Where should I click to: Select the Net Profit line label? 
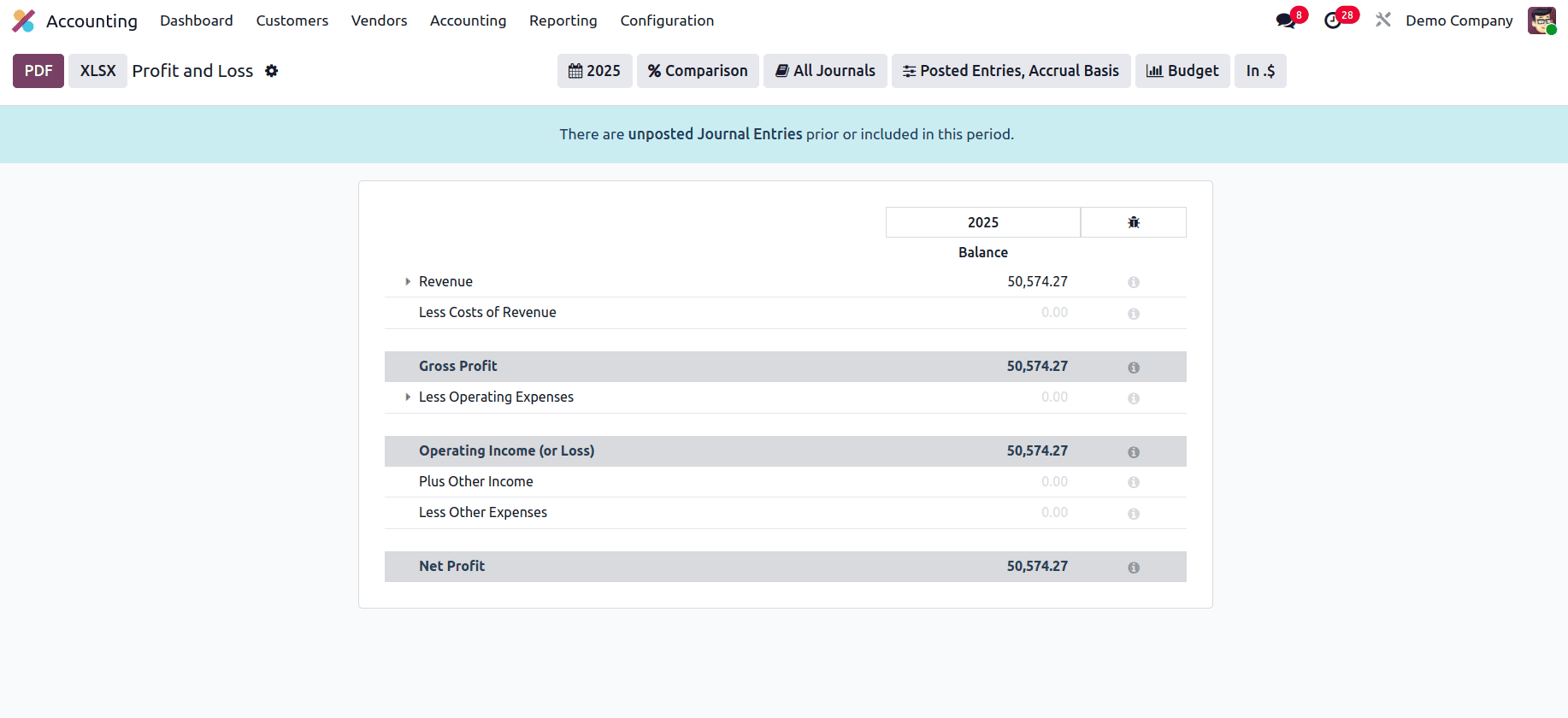pyautogui.click(x=451, y=566)
